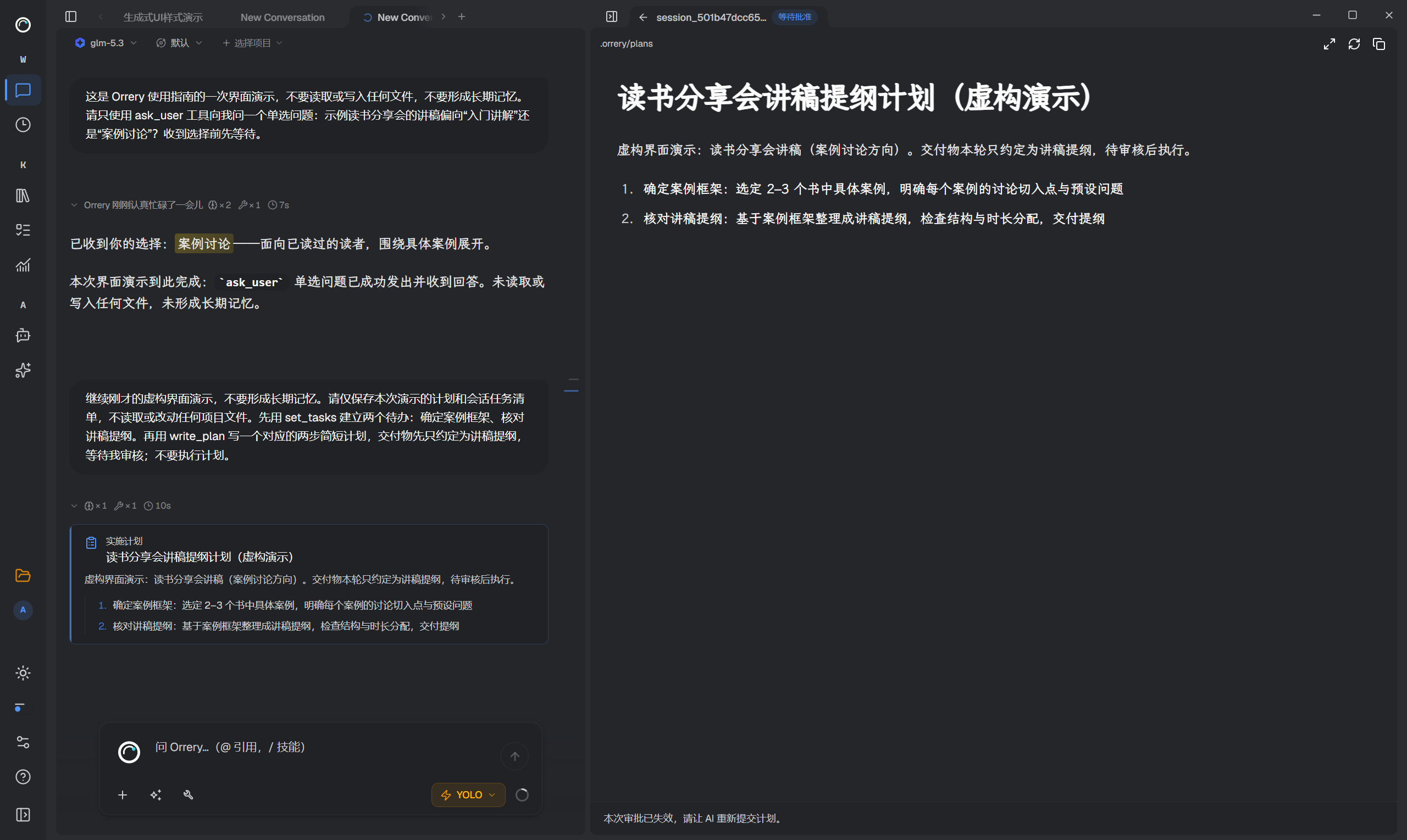Go back with arrow beside session title
Image resolution: width=1407 pixels, height=840 pixels.
(642, 17)
